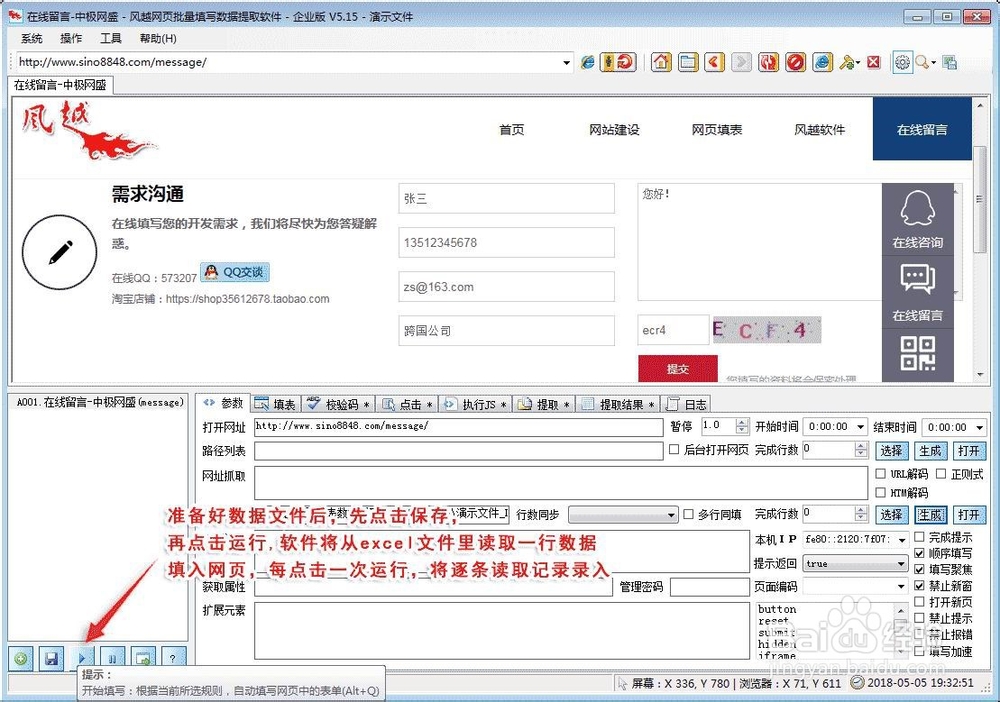Click 网页填表 navigation link
This screenshot has height=702, width=1000.
[717, 129]
